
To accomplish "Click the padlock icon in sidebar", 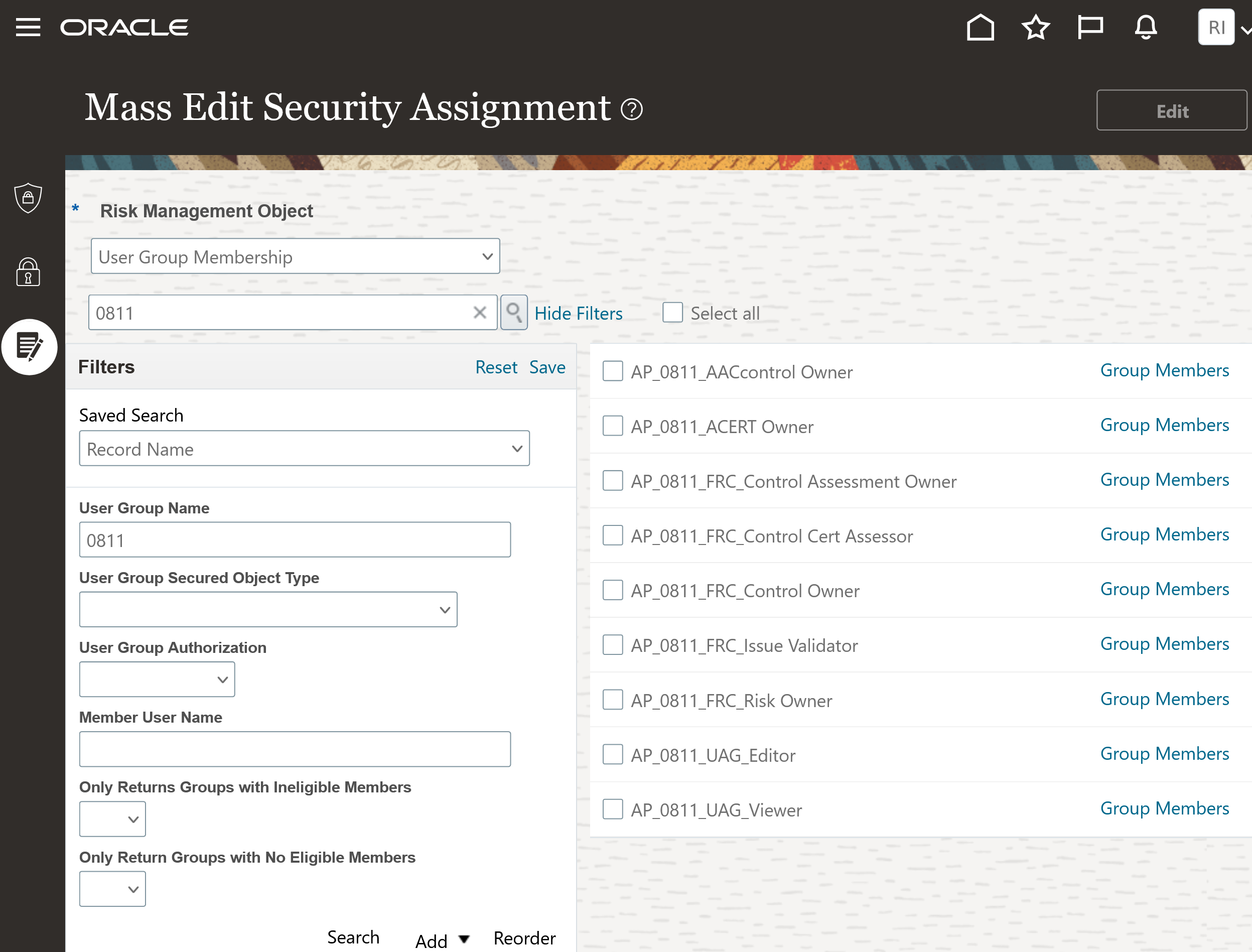I will (x=28, y=272).
